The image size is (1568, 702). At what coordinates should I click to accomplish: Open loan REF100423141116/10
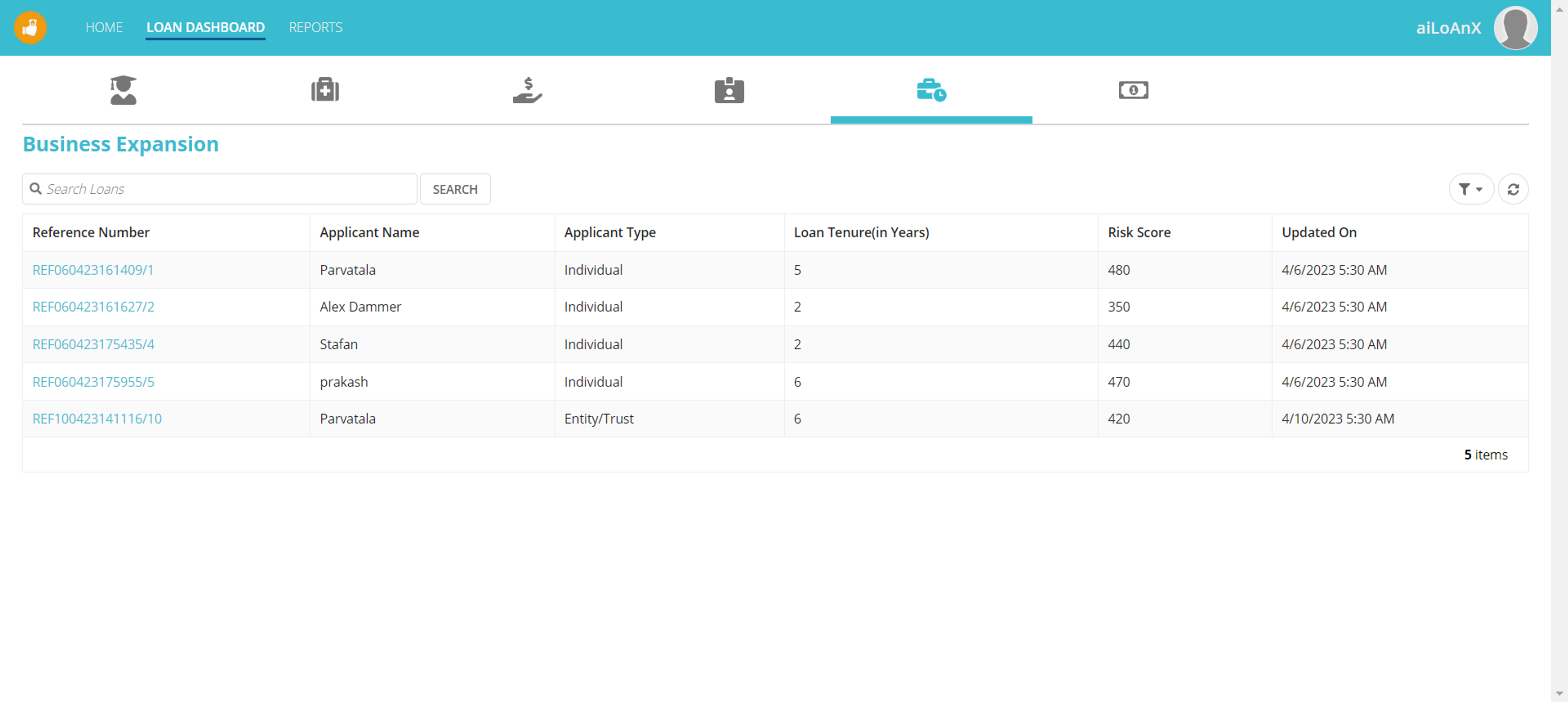pyautogui.click(x=97, y=419)
